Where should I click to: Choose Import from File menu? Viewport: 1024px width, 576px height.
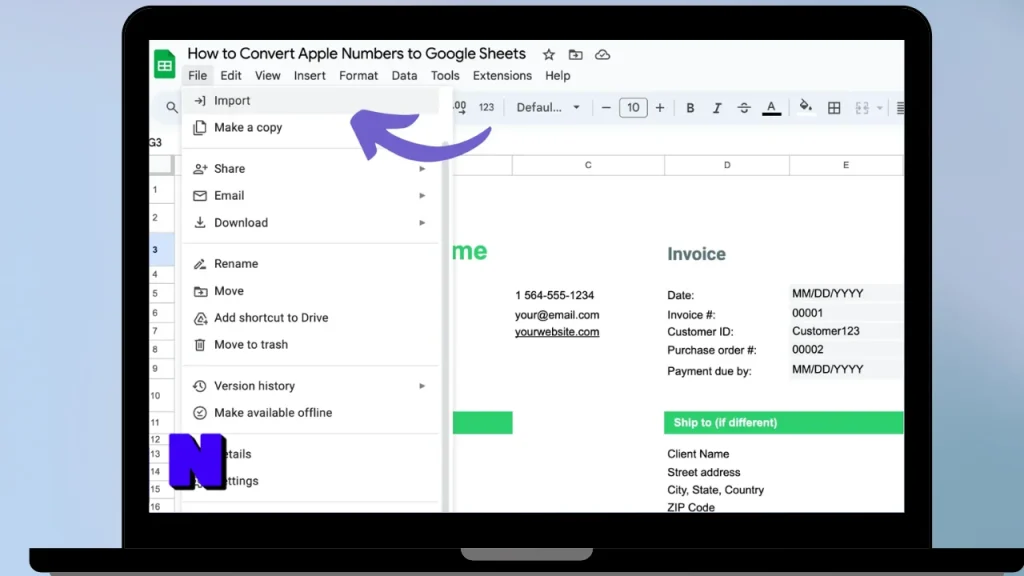311,101
